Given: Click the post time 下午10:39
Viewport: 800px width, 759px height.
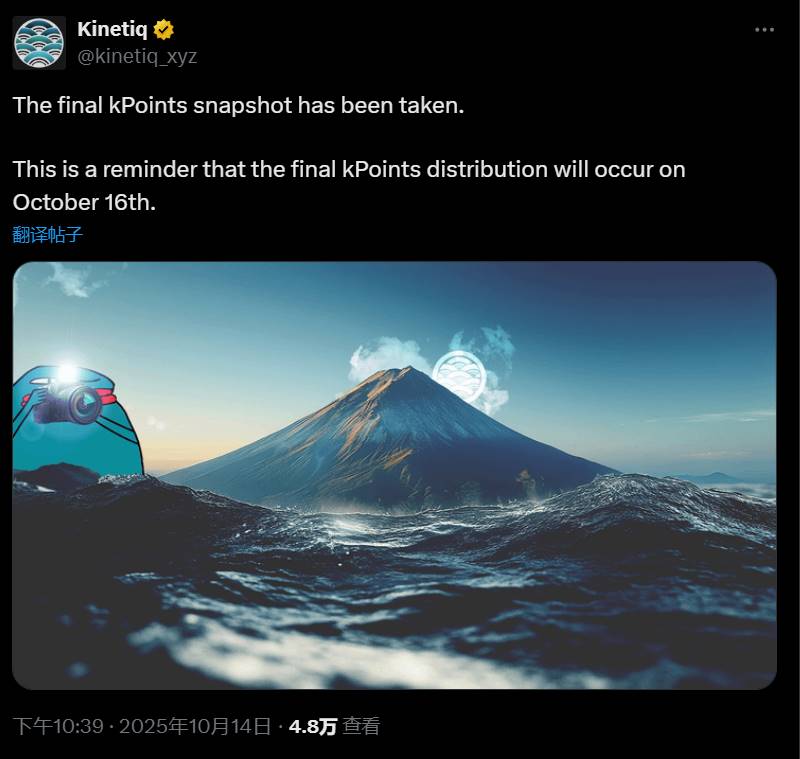Looking at the screenshot, I should [58, 727].
